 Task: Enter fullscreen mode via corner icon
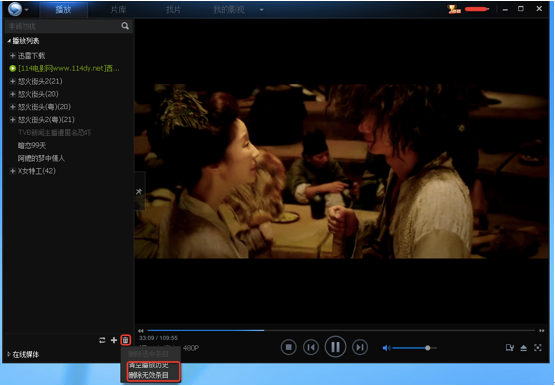(538, 348)
